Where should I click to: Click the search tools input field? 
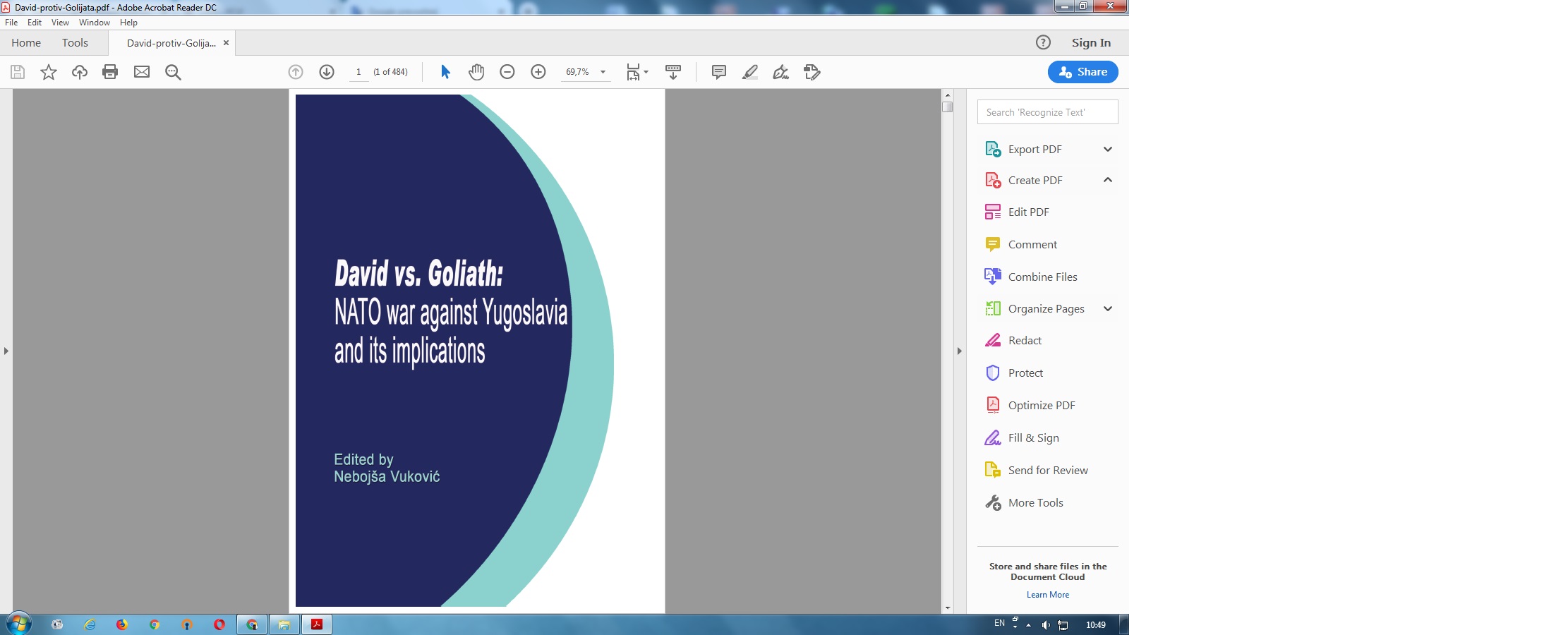1047,112
